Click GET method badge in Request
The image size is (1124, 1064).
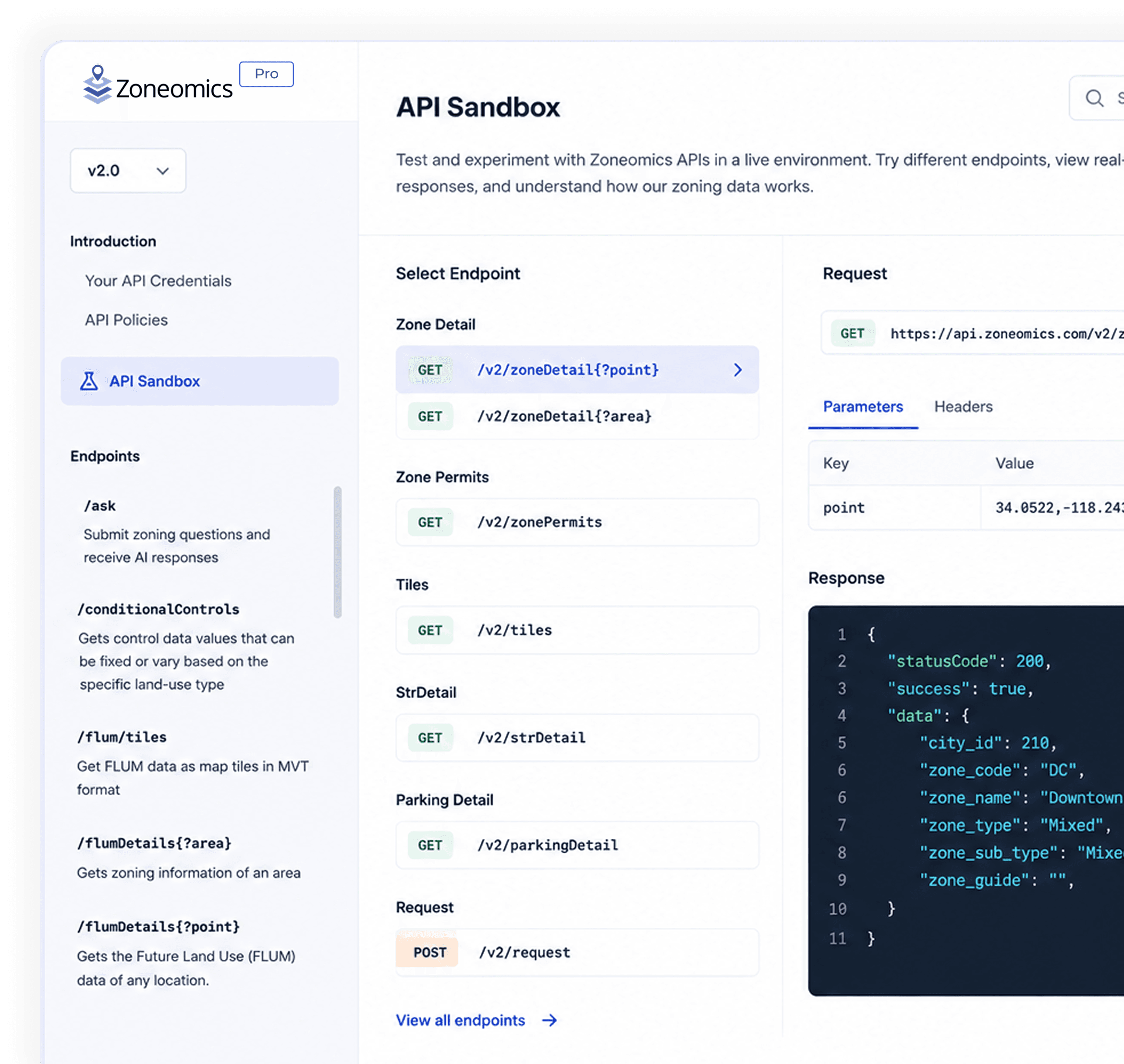point(853,334)
